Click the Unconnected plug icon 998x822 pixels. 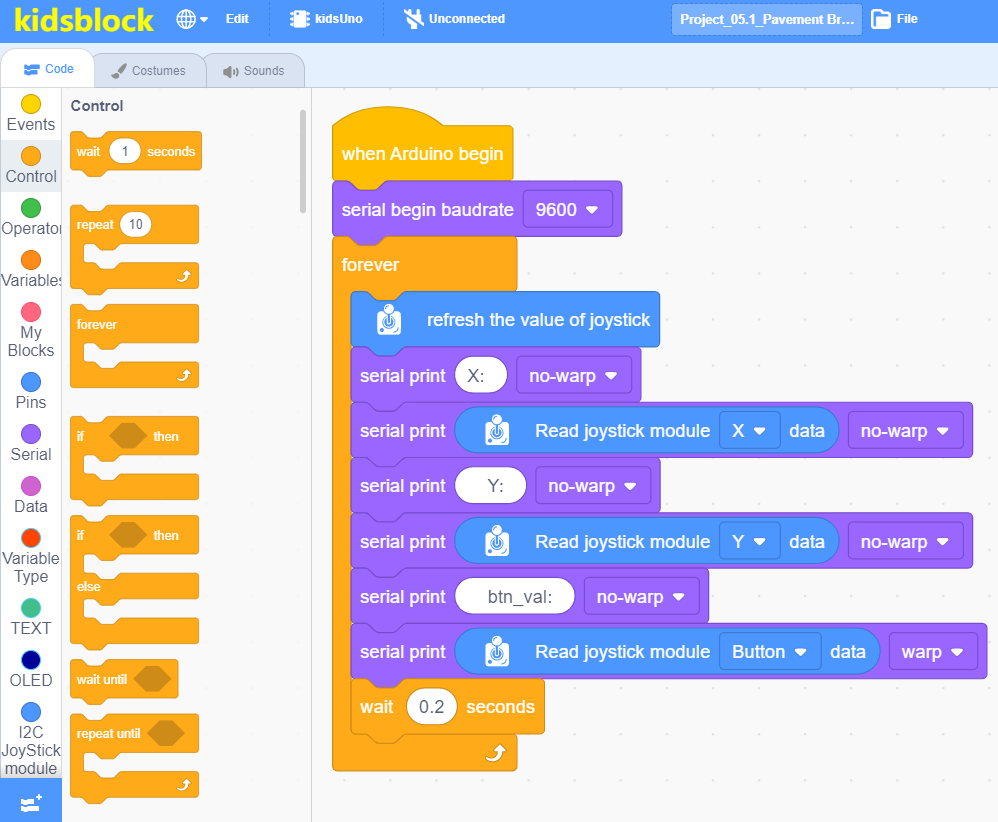[414, 19]
